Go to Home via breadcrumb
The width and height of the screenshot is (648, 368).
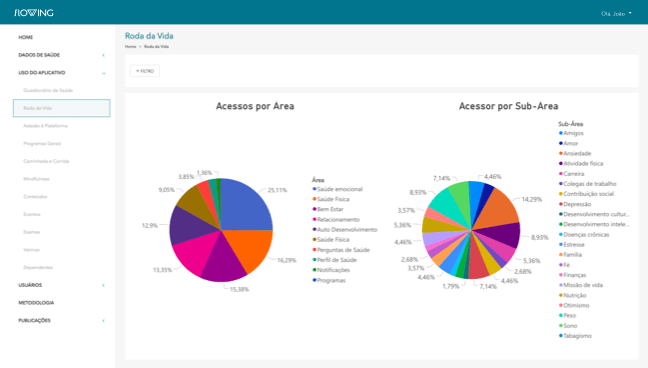coord(131,47)
